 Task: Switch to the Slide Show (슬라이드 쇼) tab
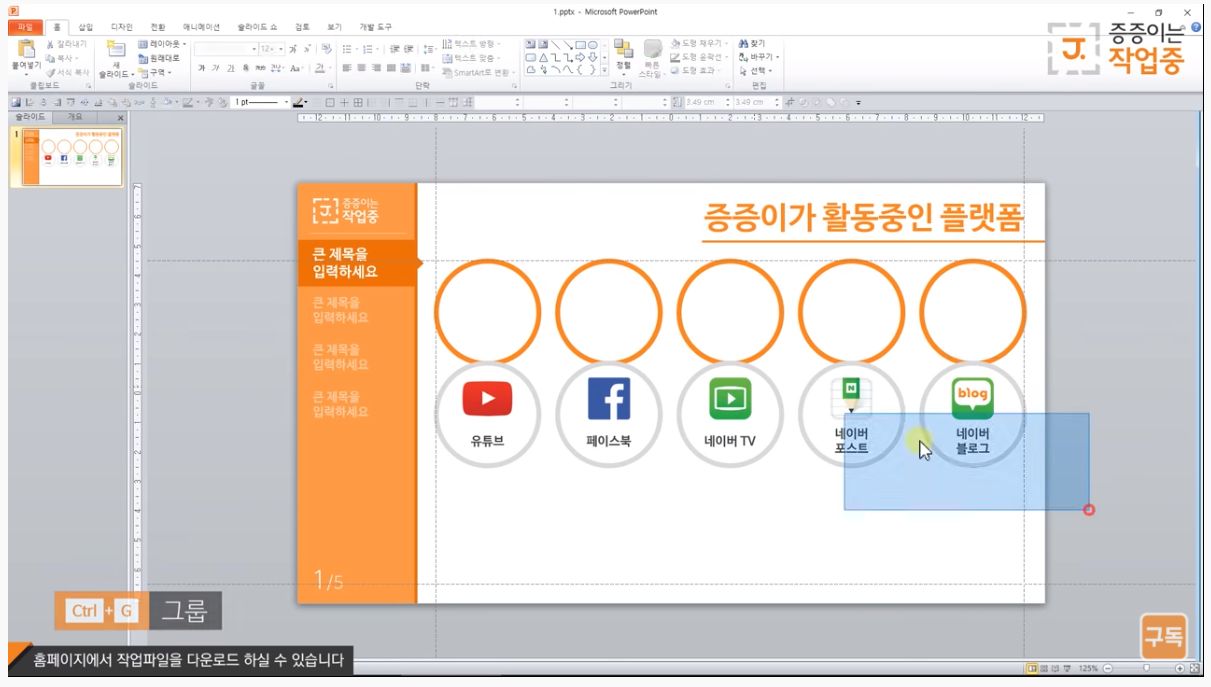point(258,27)
